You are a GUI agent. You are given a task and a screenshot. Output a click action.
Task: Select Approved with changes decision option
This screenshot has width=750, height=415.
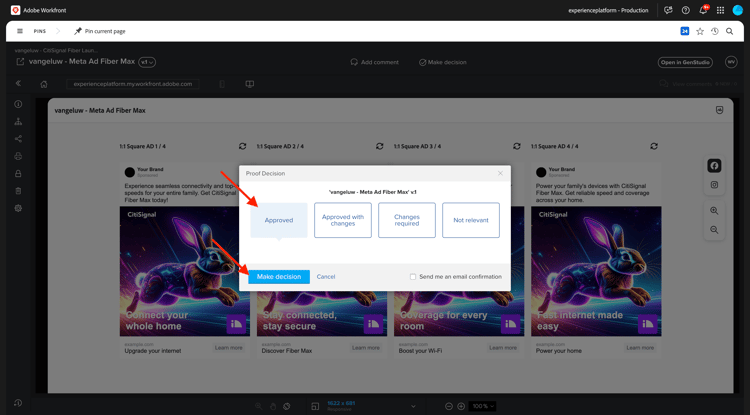tap(343, 220)
